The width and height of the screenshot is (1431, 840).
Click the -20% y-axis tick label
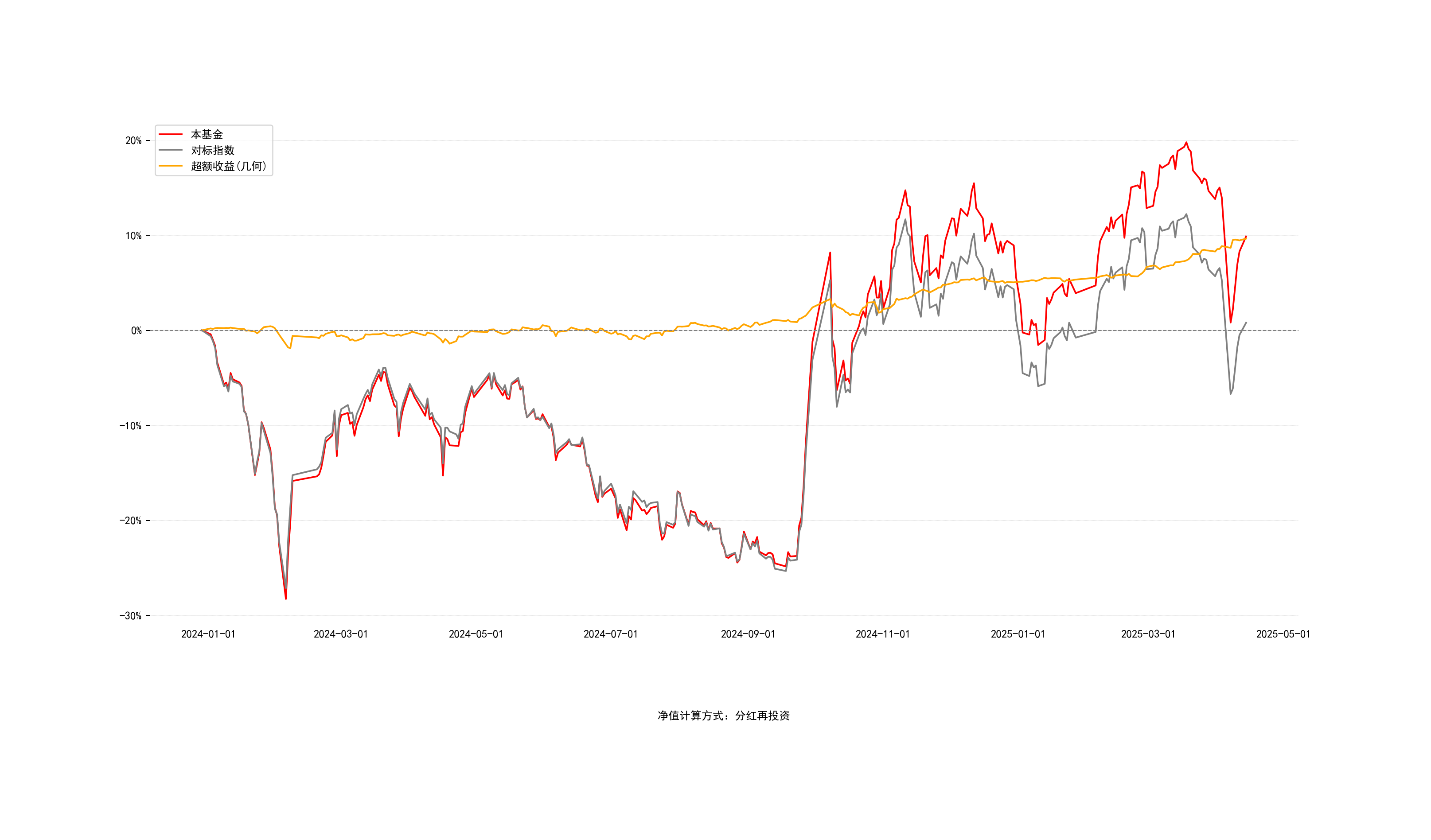(131, 521)
